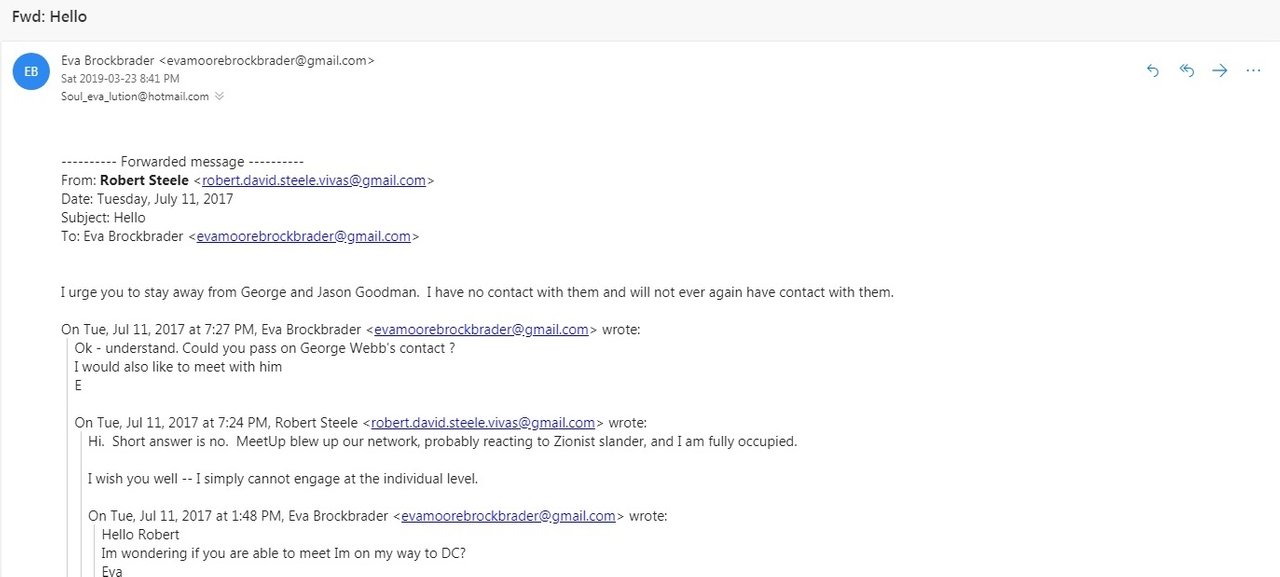Open evamoorebrockbrader@gmail.com link in To line

(x=304, y=237)
